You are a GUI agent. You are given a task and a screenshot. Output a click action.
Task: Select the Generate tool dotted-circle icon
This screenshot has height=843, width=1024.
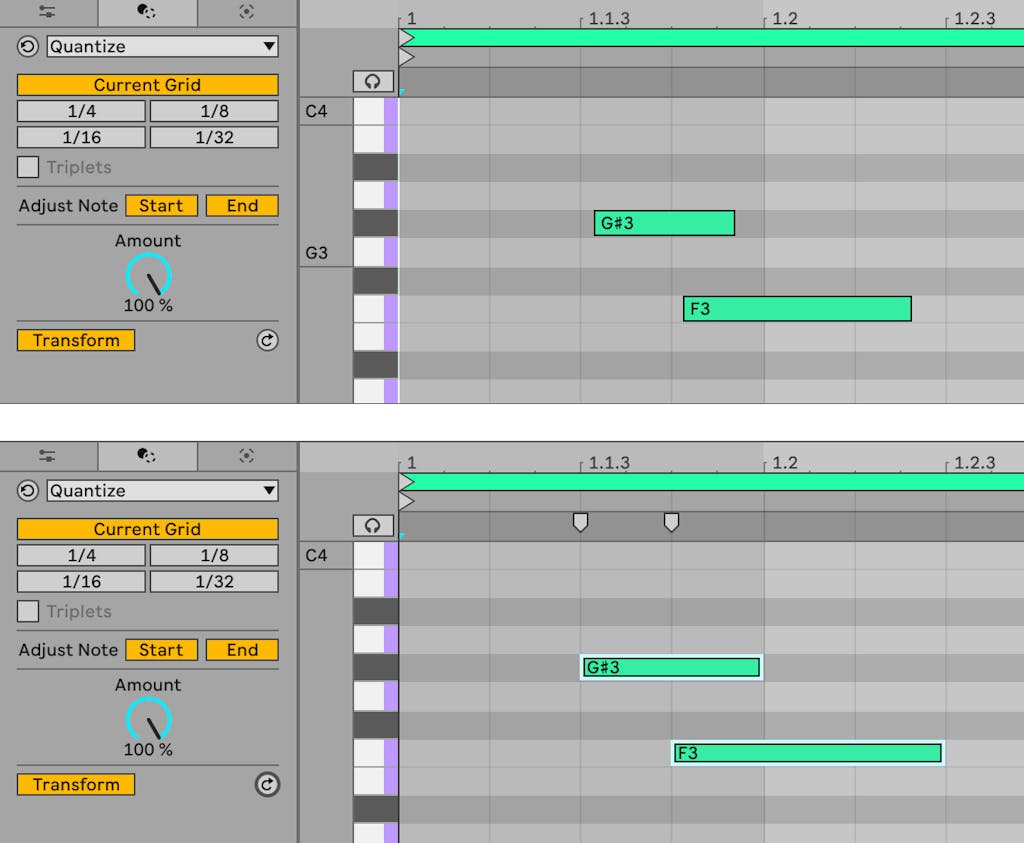click(x=247, y=13)
